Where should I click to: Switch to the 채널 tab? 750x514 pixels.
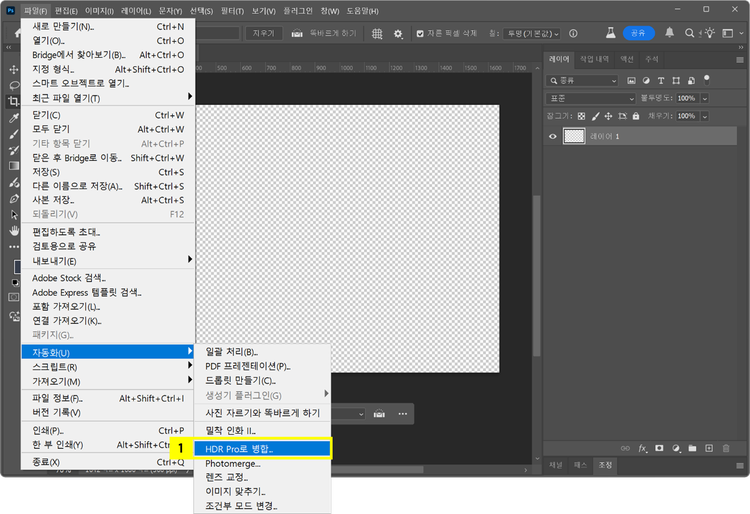coord(557,465)
